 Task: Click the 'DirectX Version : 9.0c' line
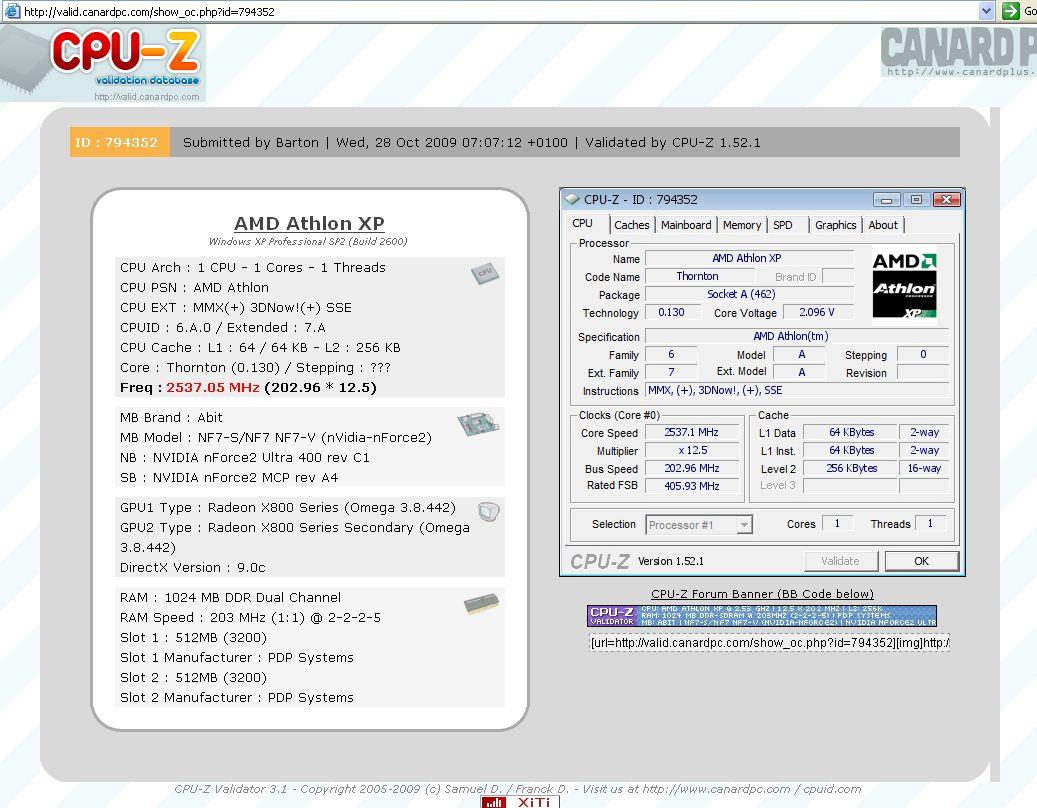[x=192, y=567]
